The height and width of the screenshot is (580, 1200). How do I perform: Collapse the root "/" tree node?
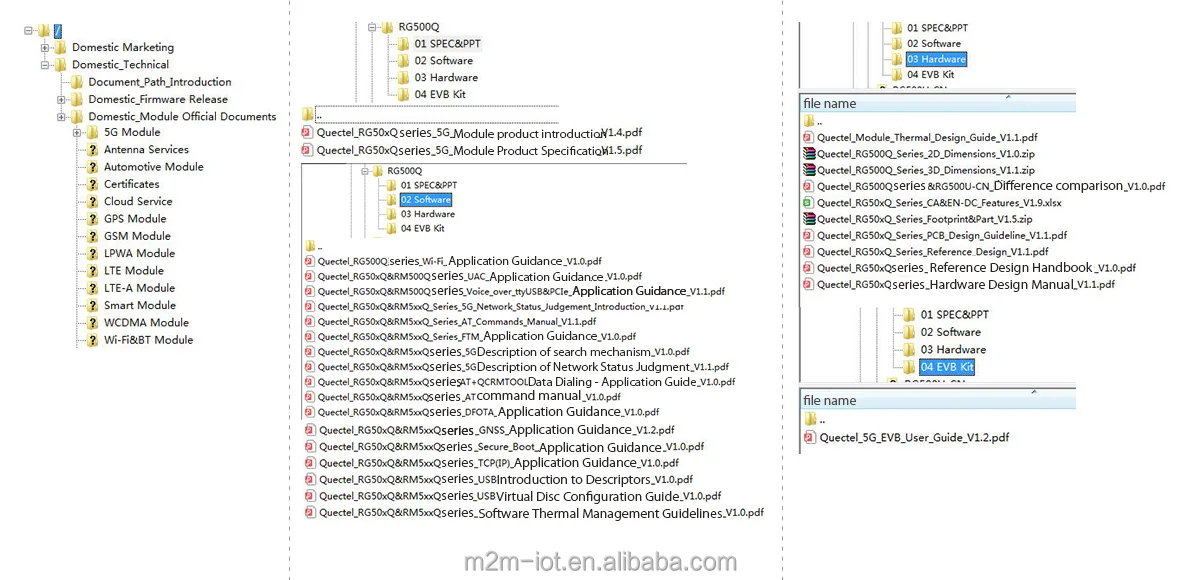click(28, 30)
